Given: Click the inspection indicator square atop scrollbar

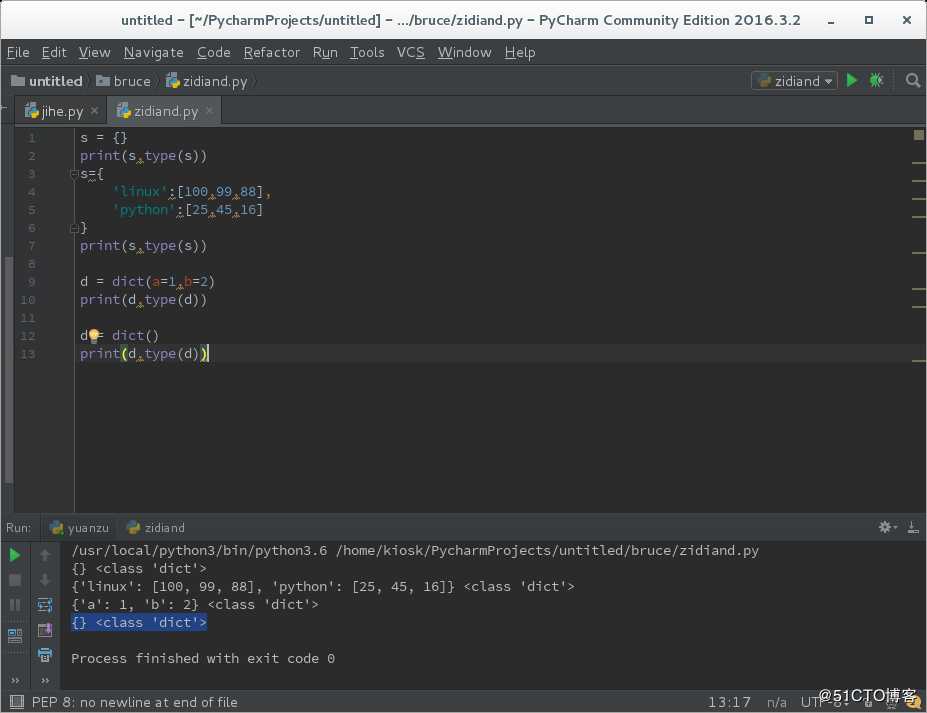Looking at the screenshot, I should point(918,135).
